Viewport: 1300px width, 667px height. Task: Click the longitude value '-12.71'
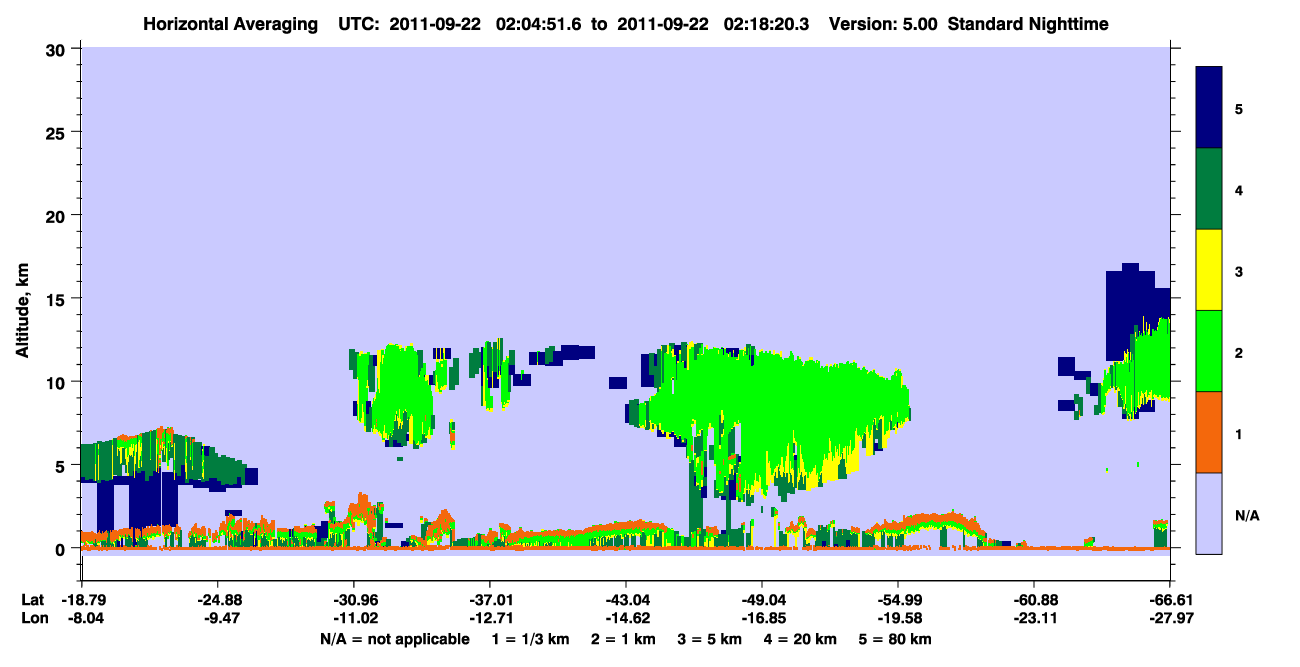(489, 618)
